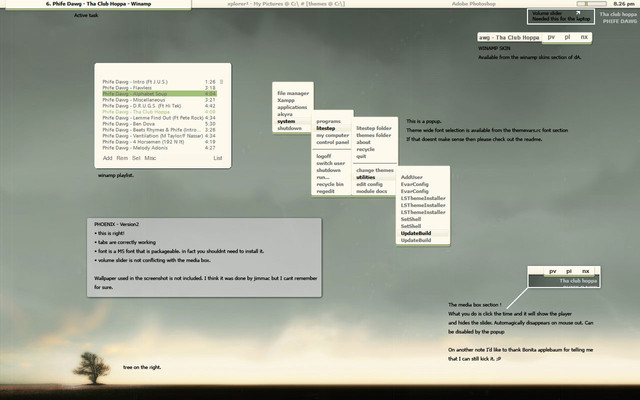Open the change themes entry
The height and width of the screenshot is (400, 640).
(x=375, y=170)
